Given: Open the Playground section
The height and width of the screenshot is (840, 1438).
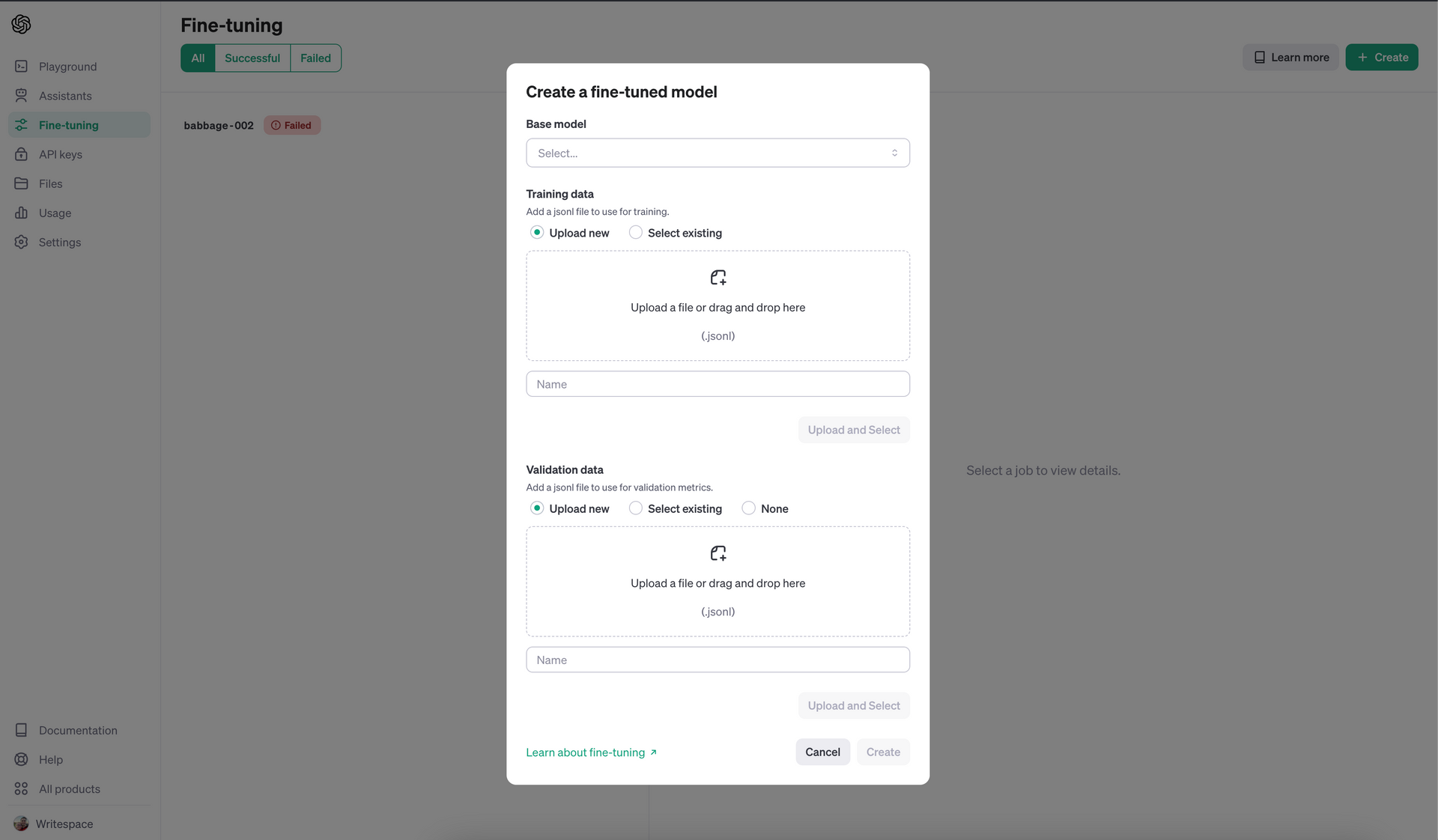Looking at the screenshot, I should [x=67, y=67].
